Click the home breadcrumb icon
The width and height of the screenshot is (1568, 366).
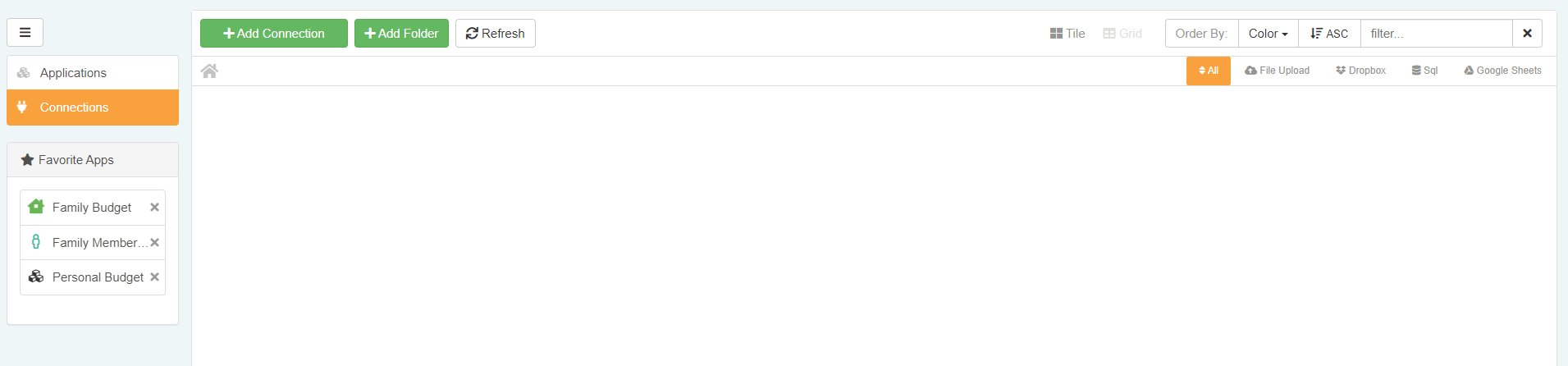(209, 71)
